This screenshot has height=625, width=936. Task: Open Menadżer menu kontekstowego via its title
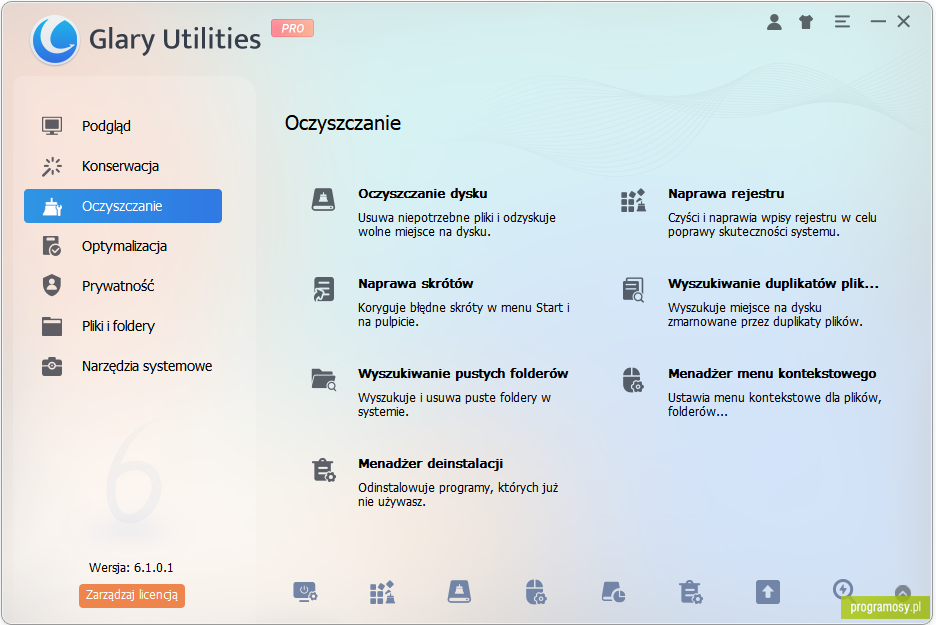pos(772,374)
